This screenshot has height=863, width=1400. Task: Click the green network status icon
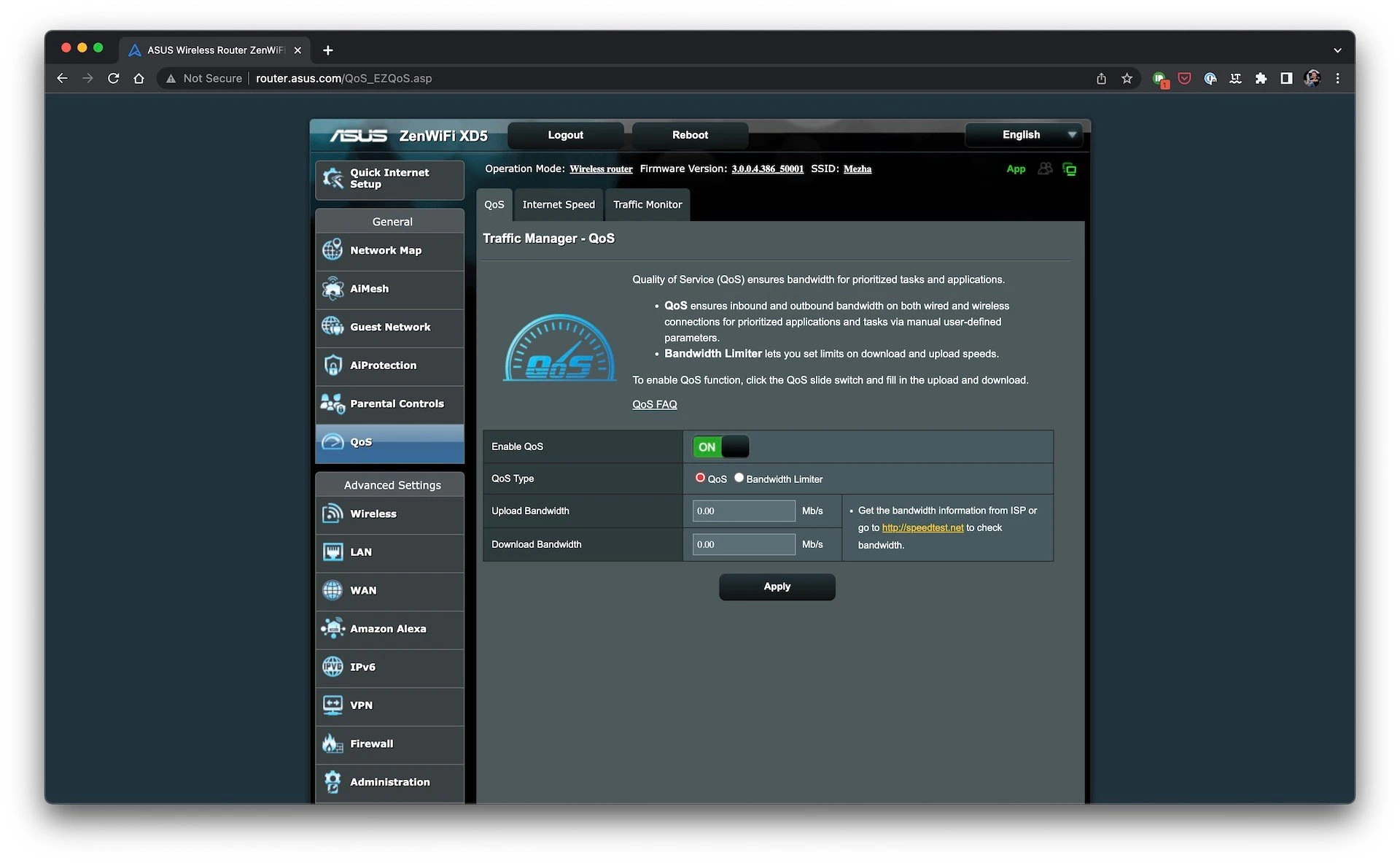coord(1070,169)
